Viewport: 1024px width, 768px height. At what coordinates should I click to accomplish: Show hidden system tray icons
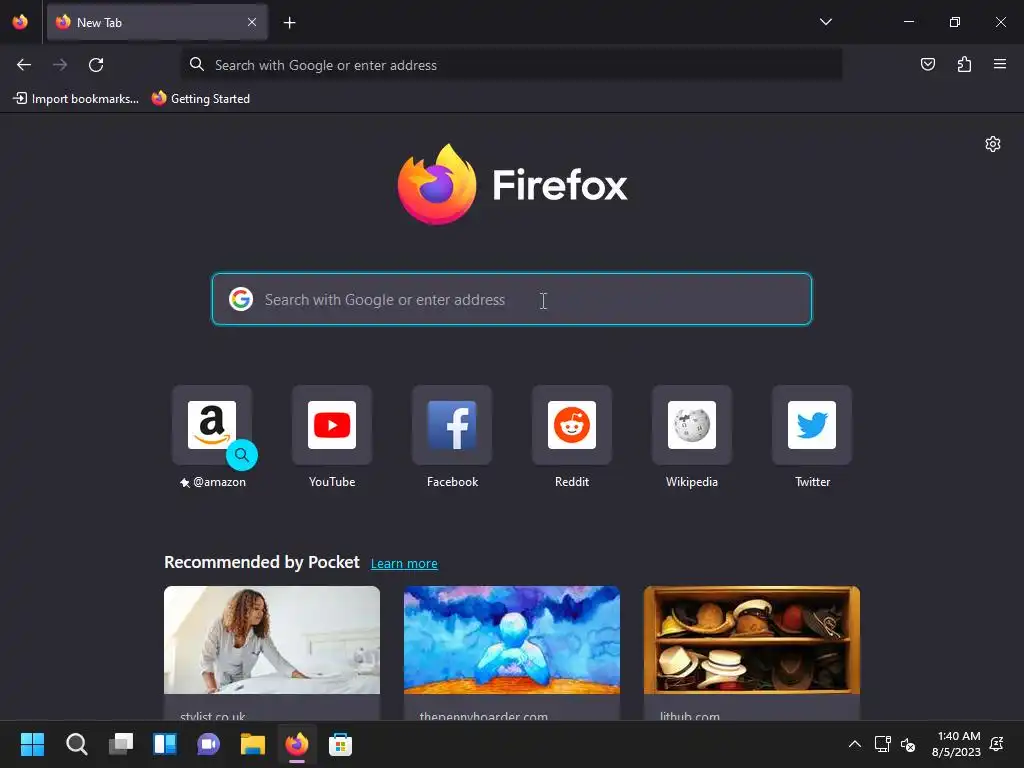click(x=854, y=744)
